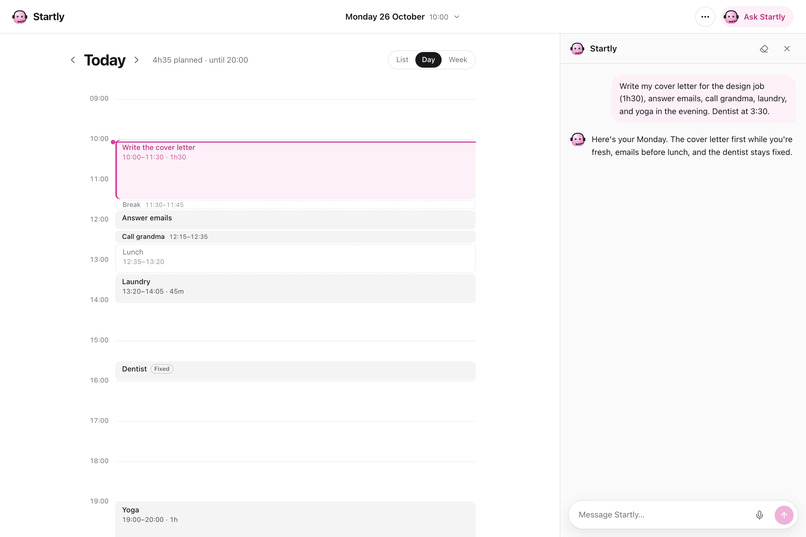Click the Fixed badge on Dentist

(162, 369)
